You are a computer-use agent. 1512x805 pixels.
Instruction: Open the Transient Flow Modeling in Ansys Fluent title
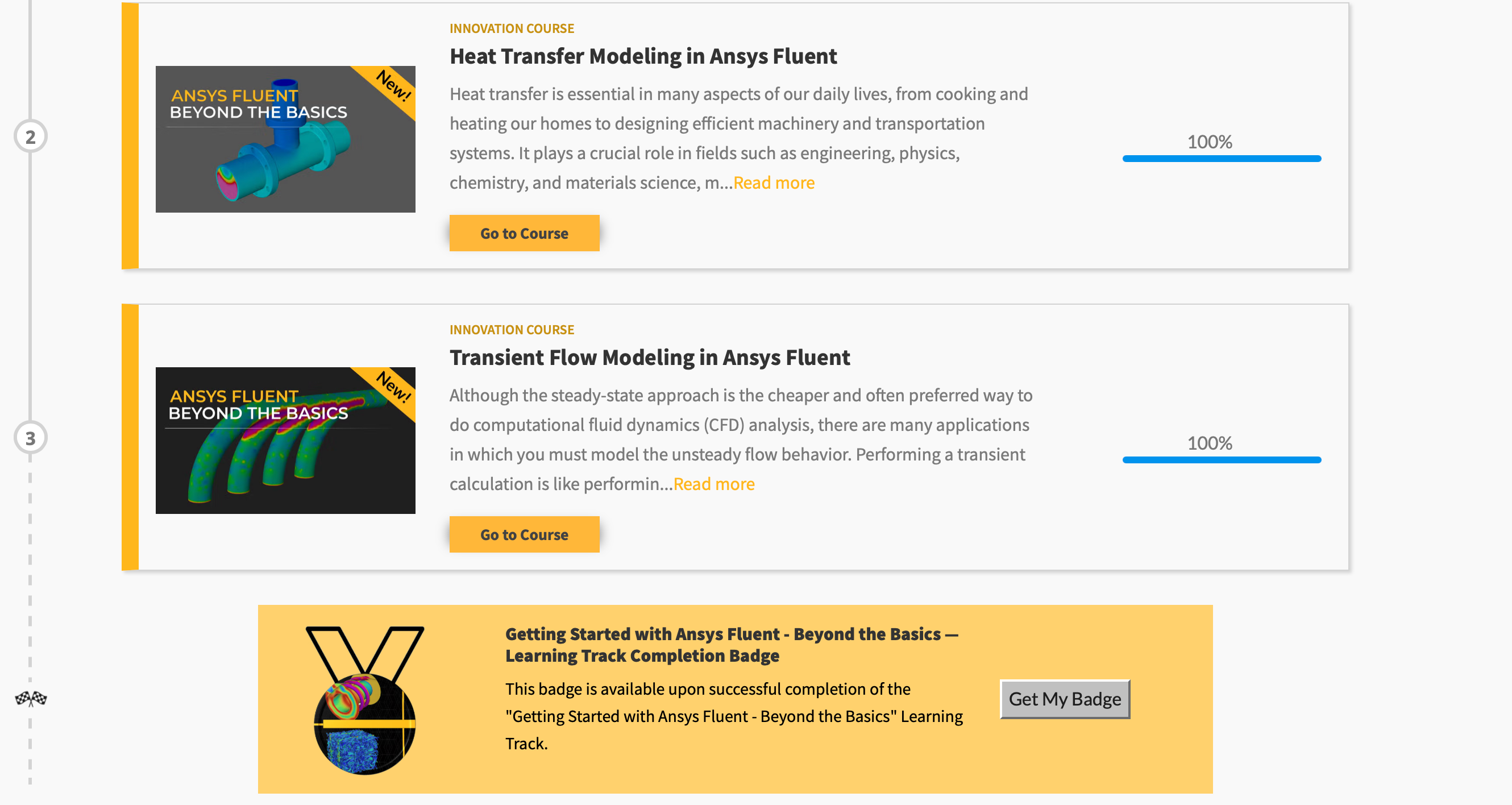(650, 358)
